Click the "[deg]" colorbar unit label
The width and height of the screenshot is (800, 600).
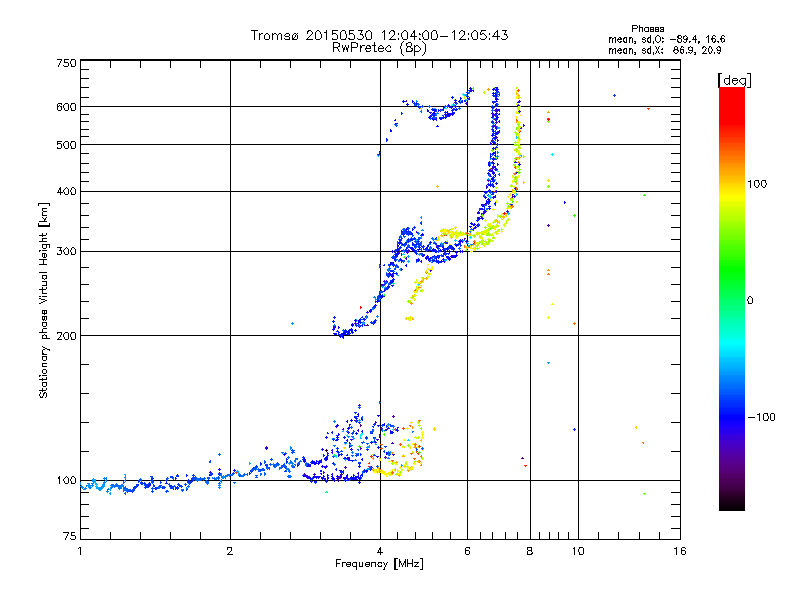pos(734,80)
